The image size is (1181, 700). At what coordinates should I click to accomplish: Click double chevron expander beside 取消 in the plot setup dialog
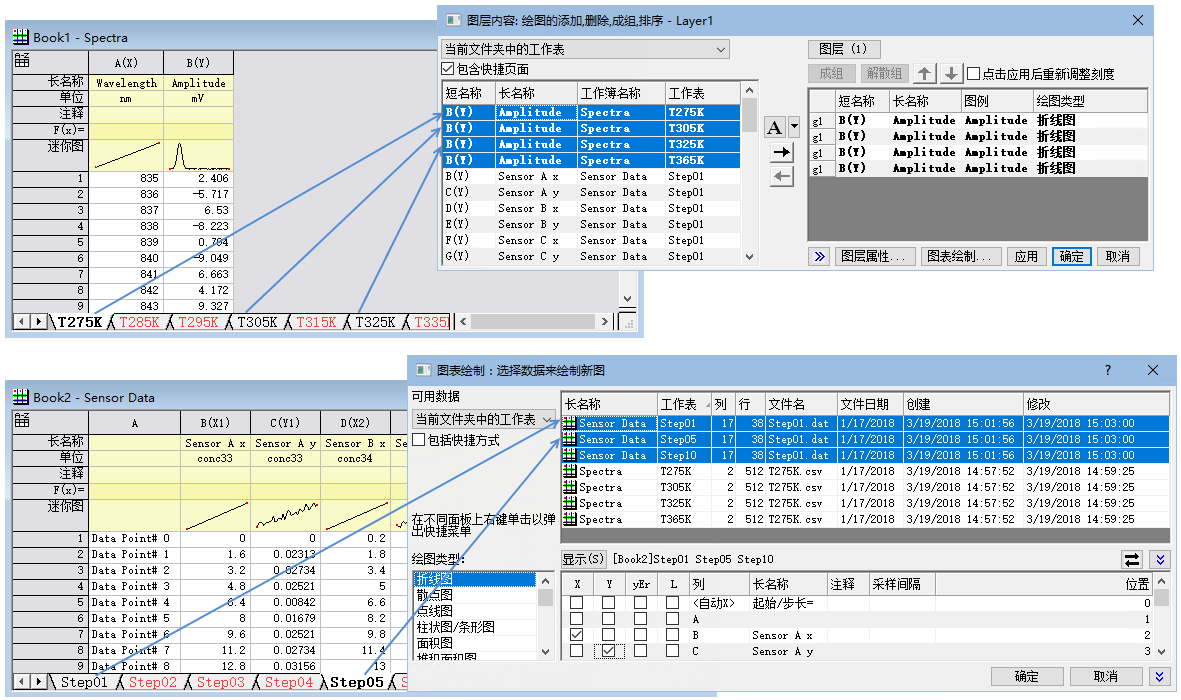pos(1160,677)
